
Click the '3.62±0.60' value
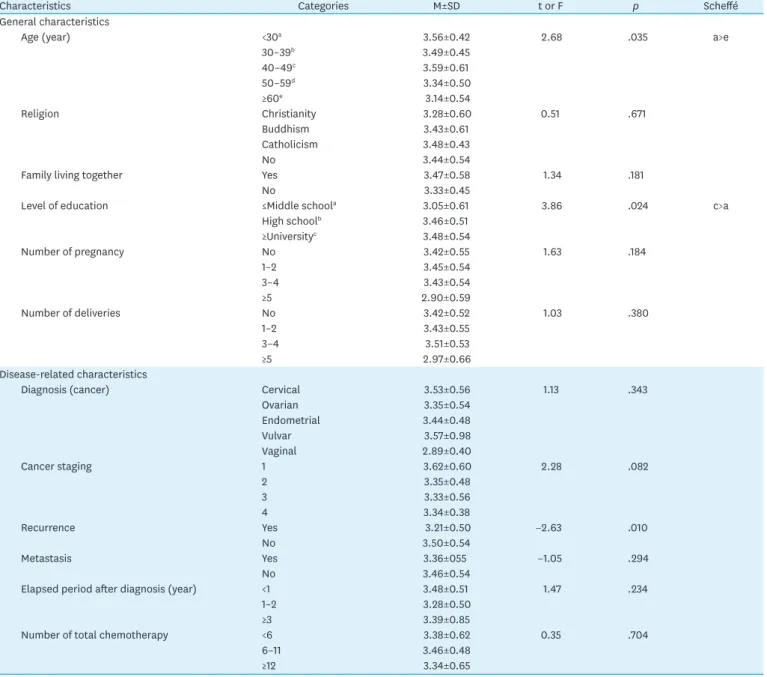point(447,467)
